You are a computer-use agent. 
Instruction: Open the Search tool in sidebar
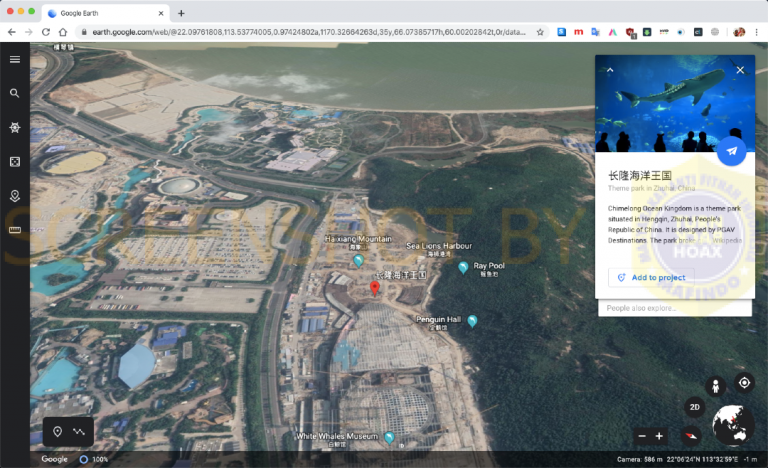[x=15, y=93]
